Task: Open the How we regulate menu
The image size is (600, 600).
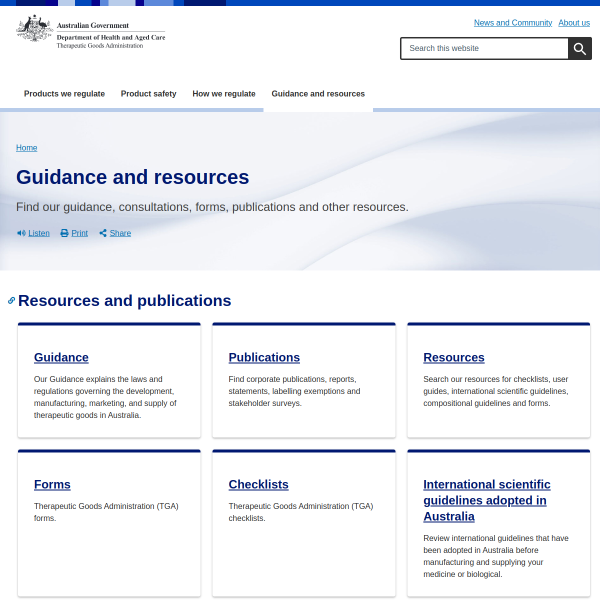Action: (224, 94)
